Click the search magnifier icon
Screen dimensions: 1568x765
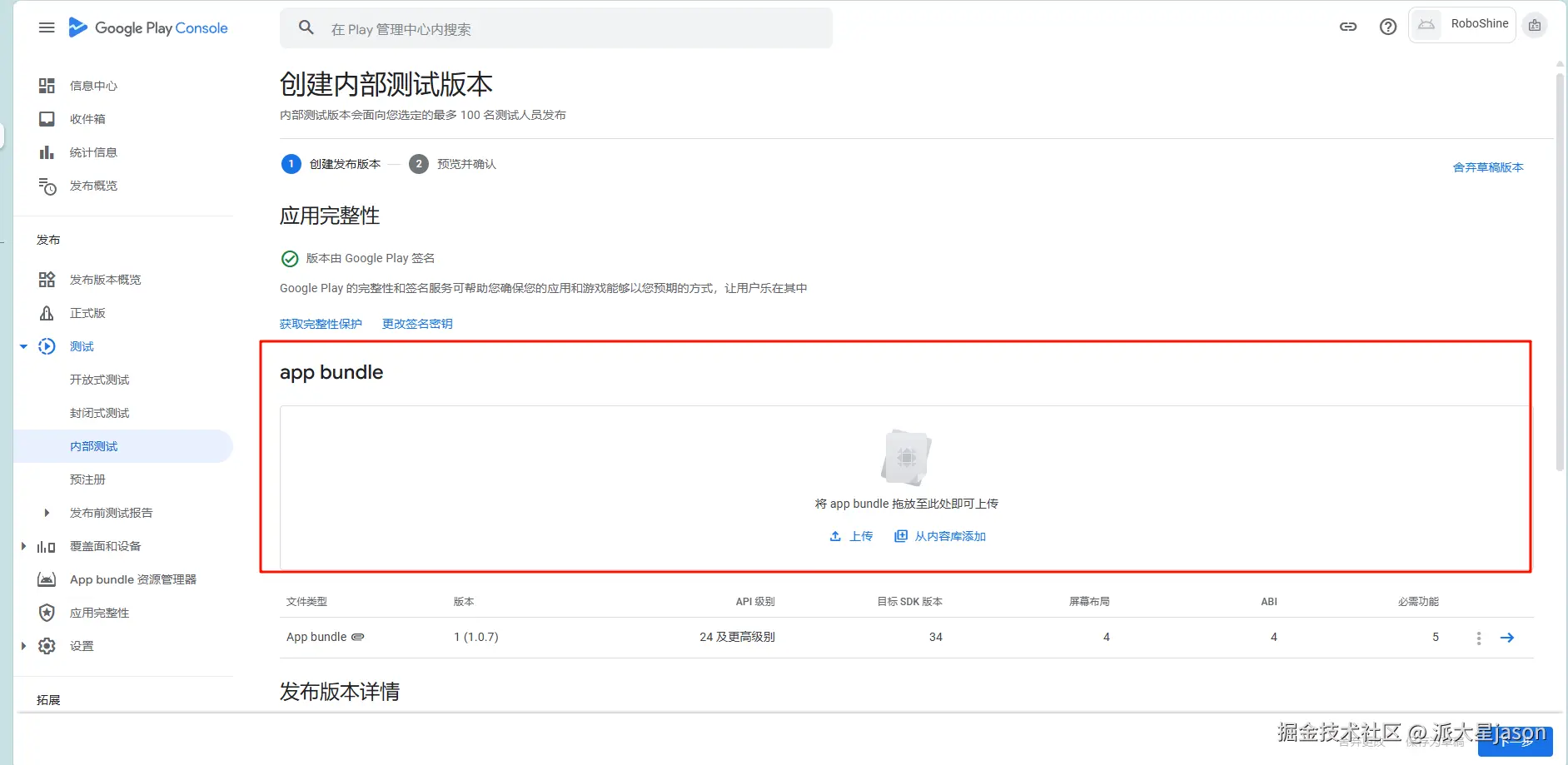[306, 27]
